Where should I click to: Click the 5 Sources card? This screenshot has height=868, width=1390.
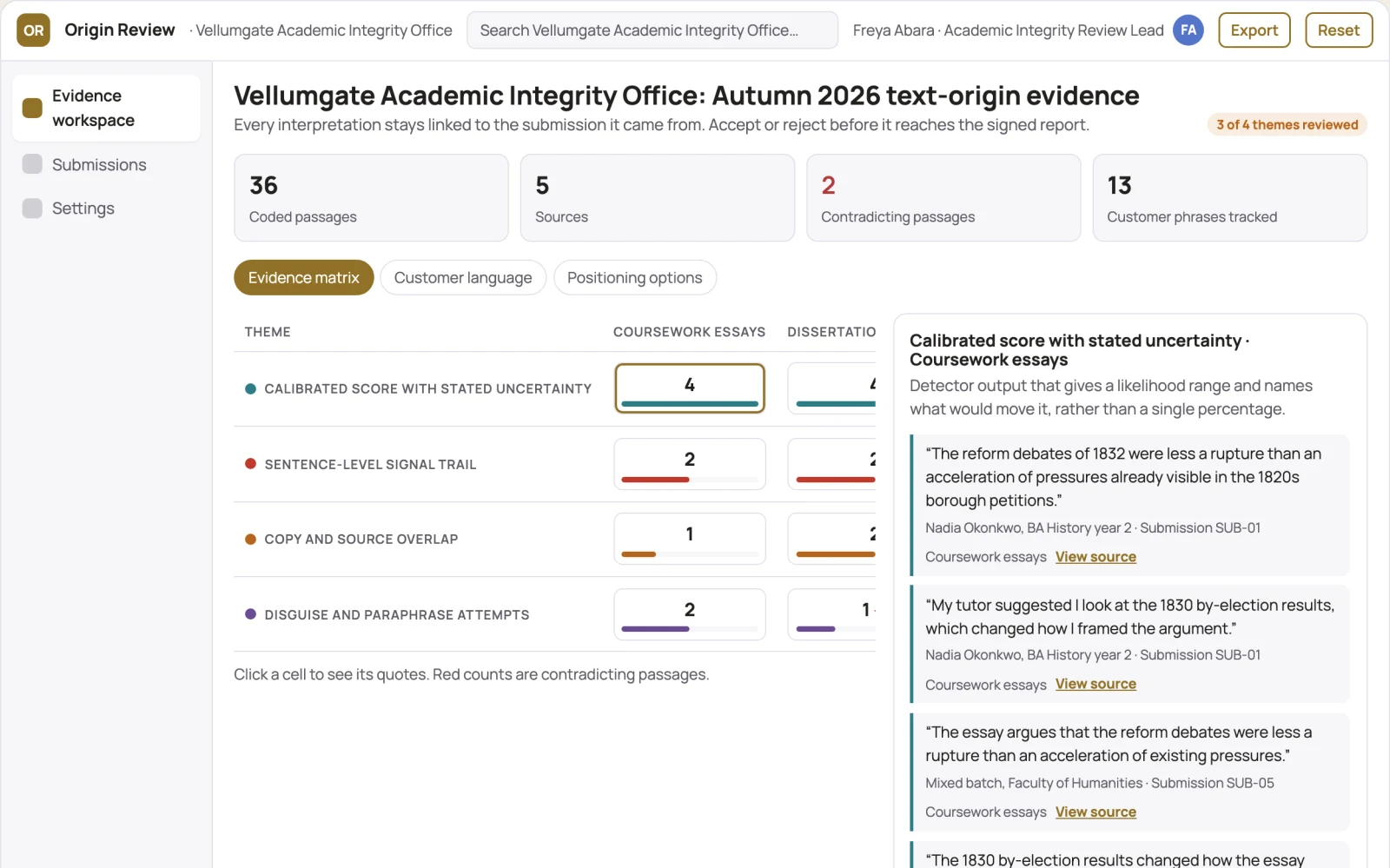658,198
